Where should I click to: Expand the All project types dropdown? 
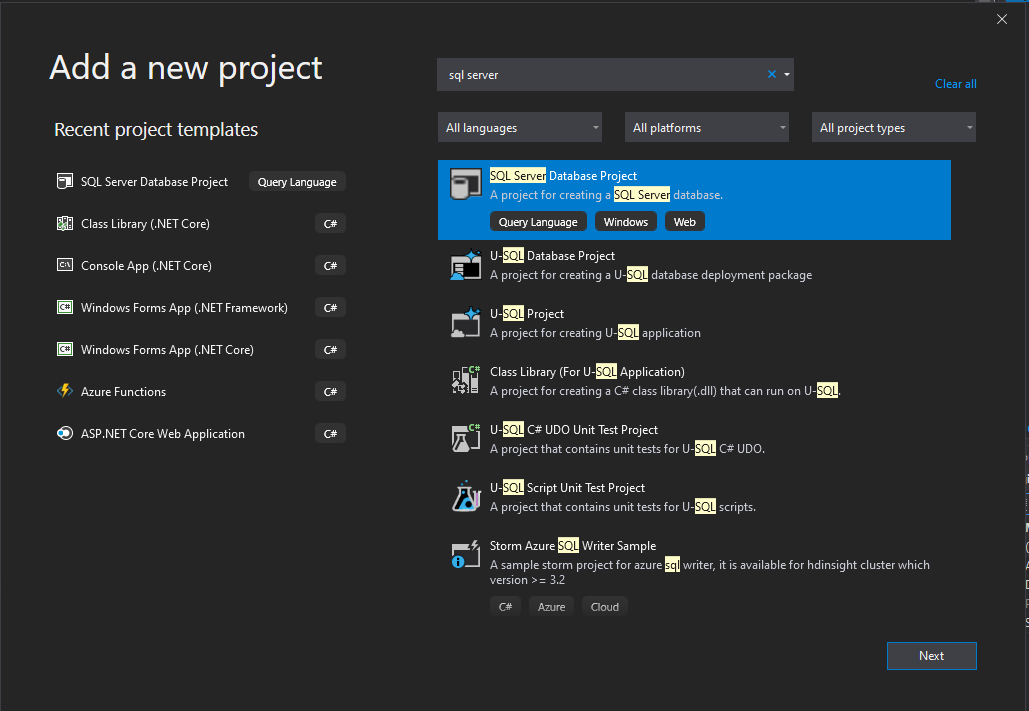coord(893,127)
